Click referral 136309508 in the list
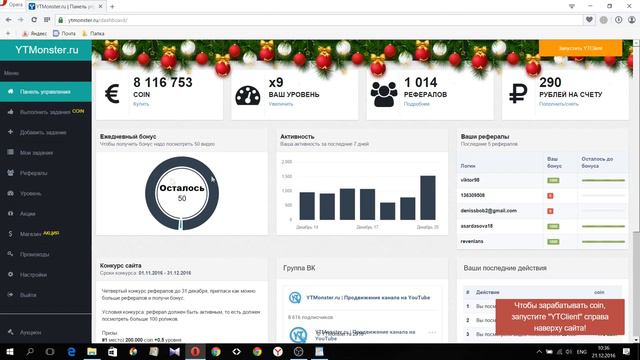Viewport: 640px width, 360px height. tap(473, 196)
